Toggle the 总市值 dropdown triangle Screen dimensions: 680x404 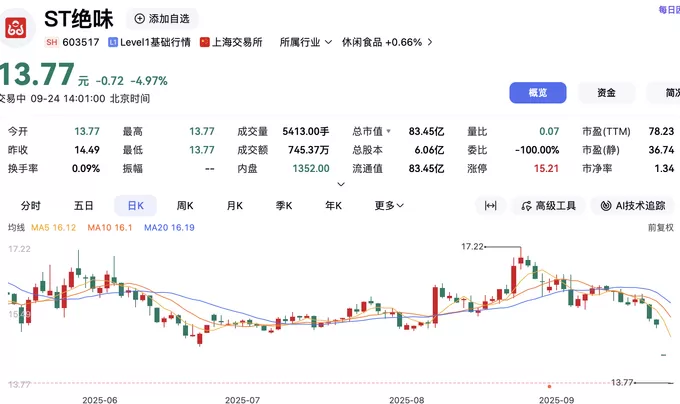point(389,131)
